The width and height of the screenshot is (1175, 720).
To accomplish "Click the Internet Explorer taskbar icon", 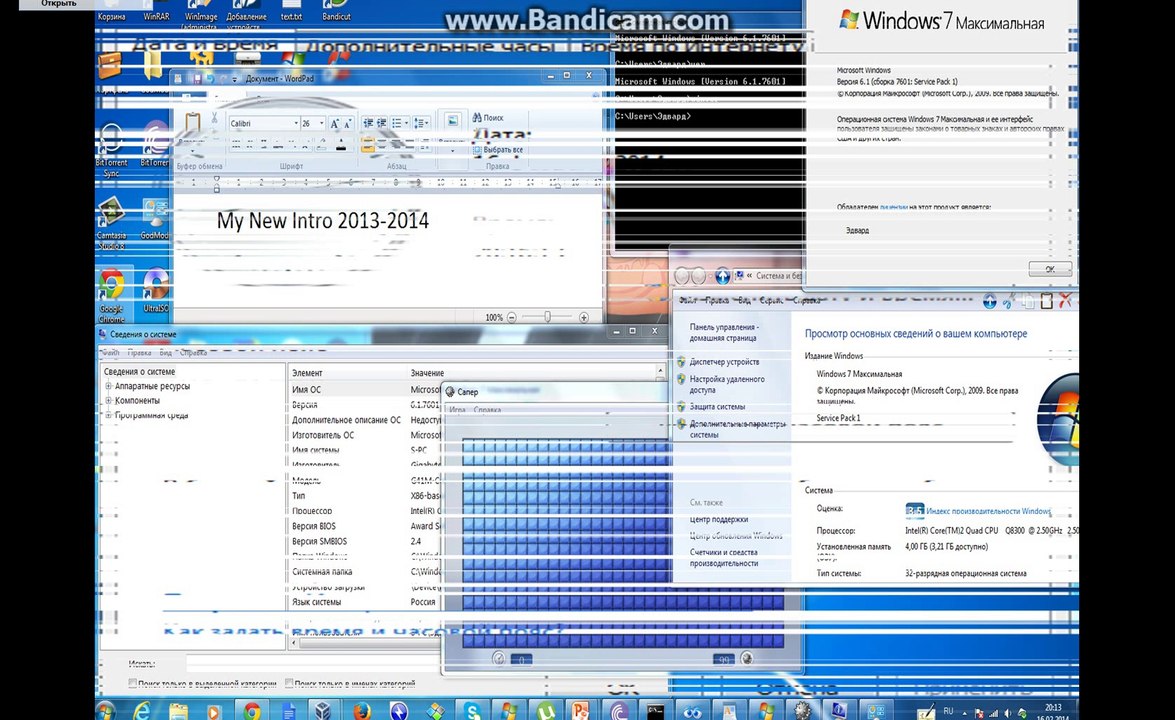I will 141,710.
